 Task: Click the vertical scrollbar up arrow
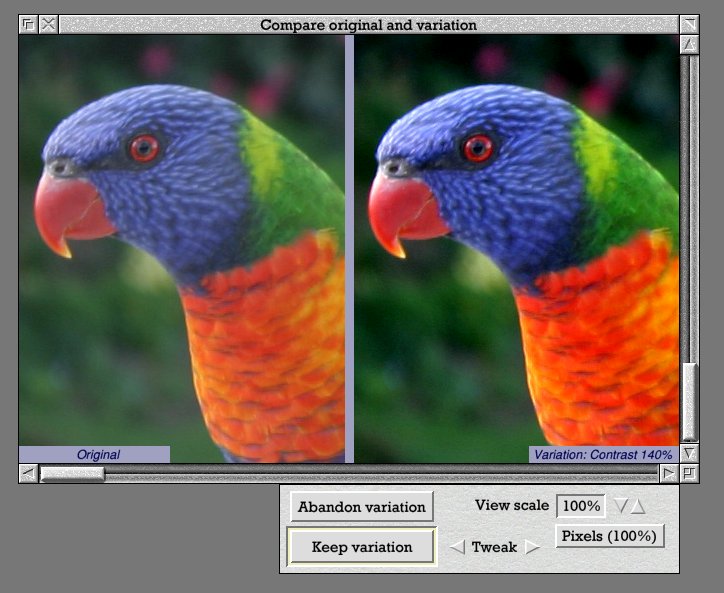[x=689, y=45]
